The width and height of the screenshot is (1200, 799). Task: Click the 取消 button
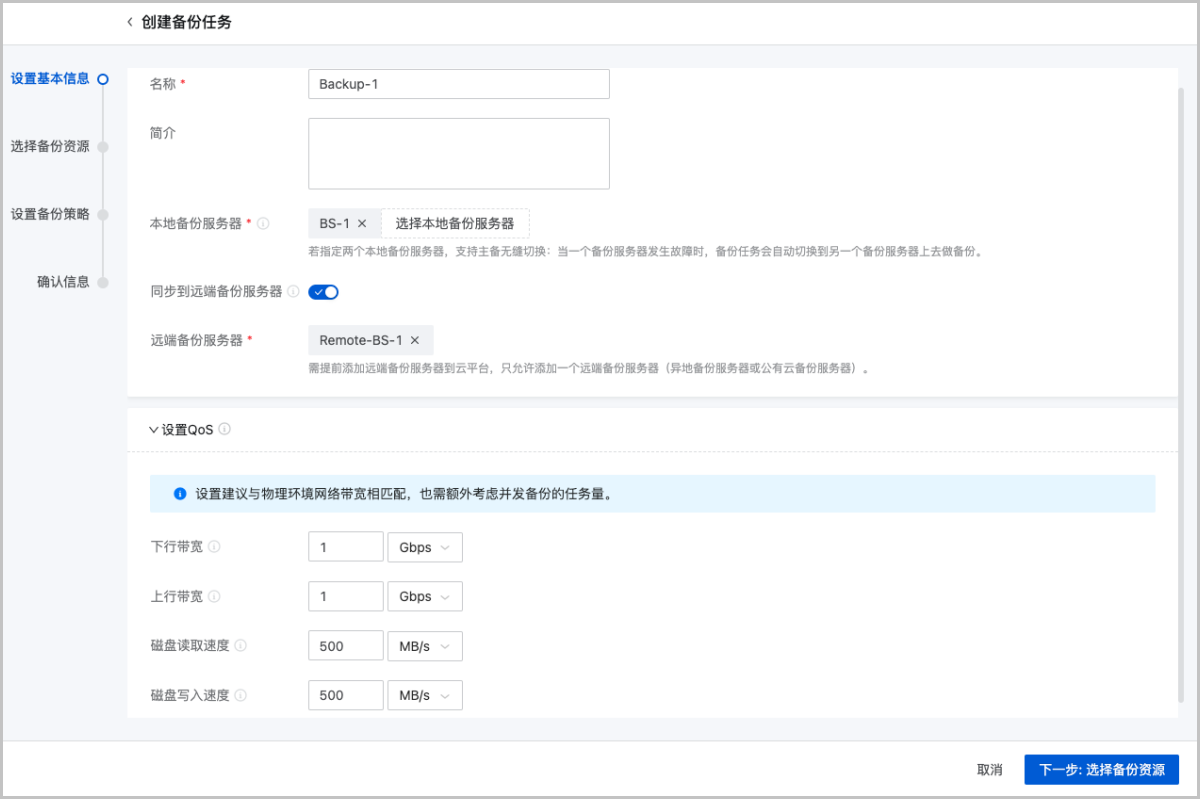pos(989,770)
